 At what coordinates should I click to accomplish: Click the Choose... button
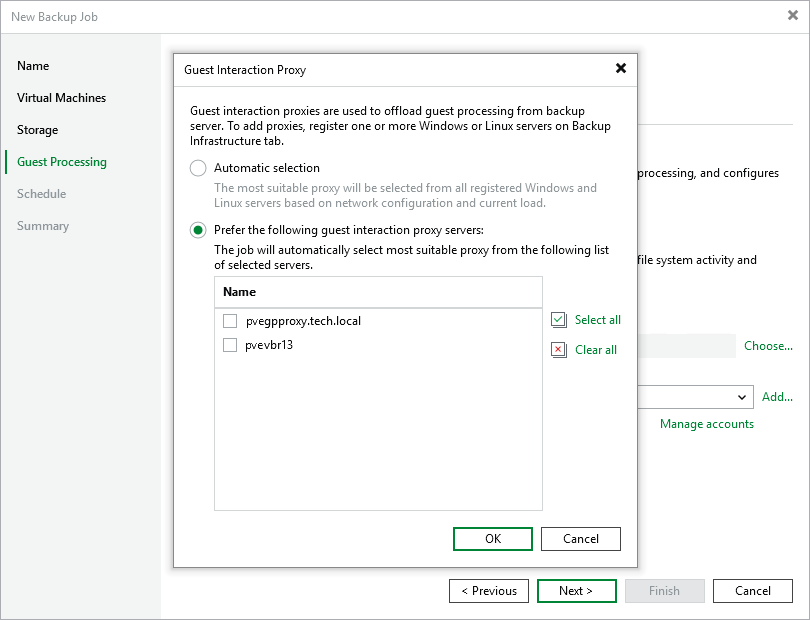[x=768, y=345]
